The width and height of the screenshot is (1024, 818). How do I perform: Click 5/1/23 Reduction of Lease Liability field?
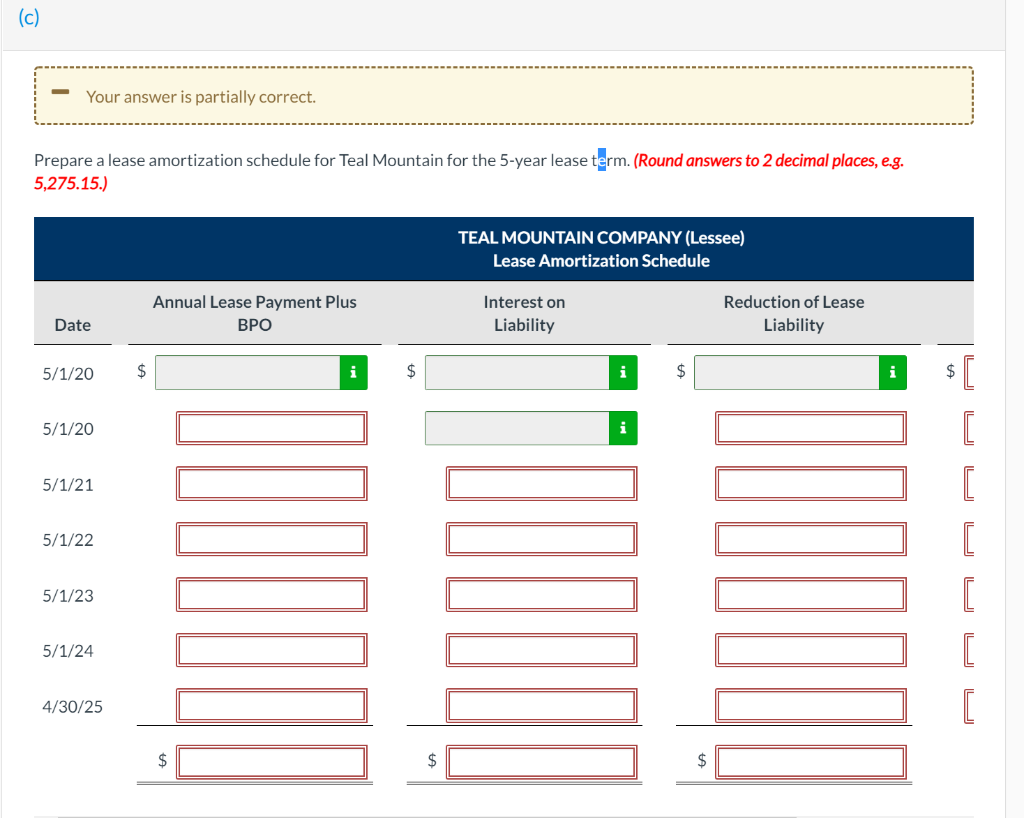[x=810, y=595]
